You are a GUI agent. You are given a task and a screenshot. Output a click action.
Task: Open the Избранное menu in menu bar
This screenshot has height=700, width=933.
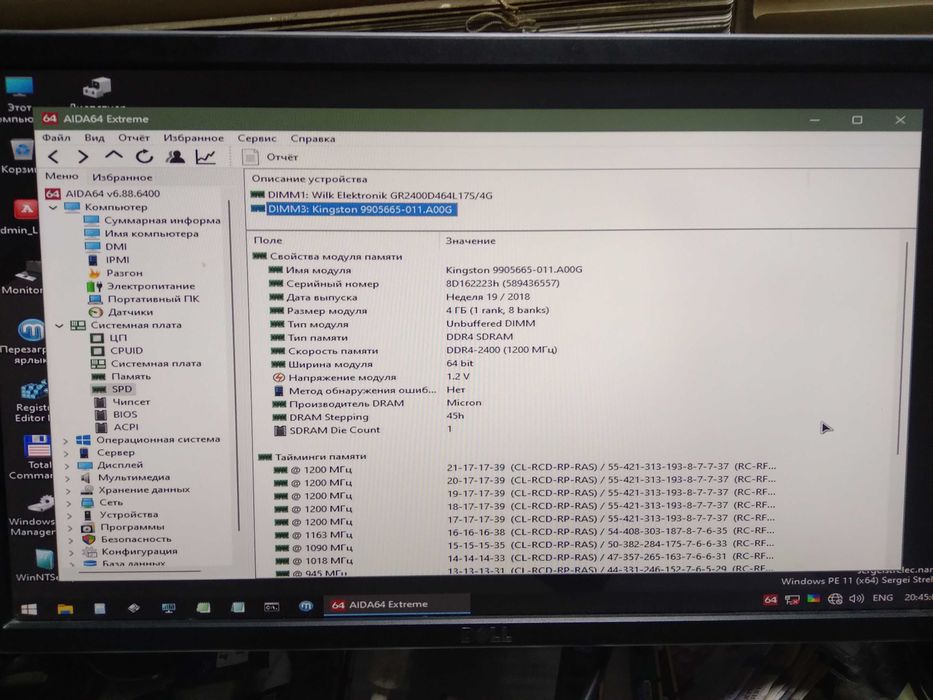pyautogui.click(x=193, y=138)
